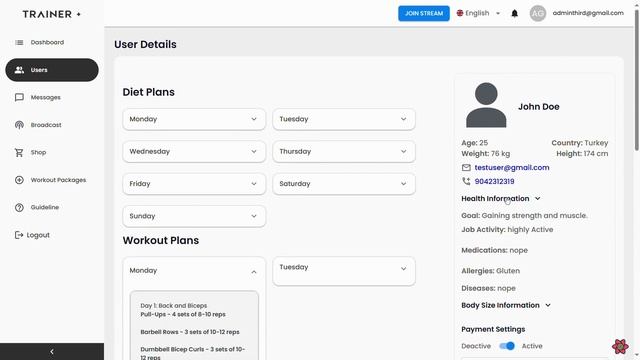
Task: Click the Dashboard list icon in sidebar
Action: (x=19, y=42)
